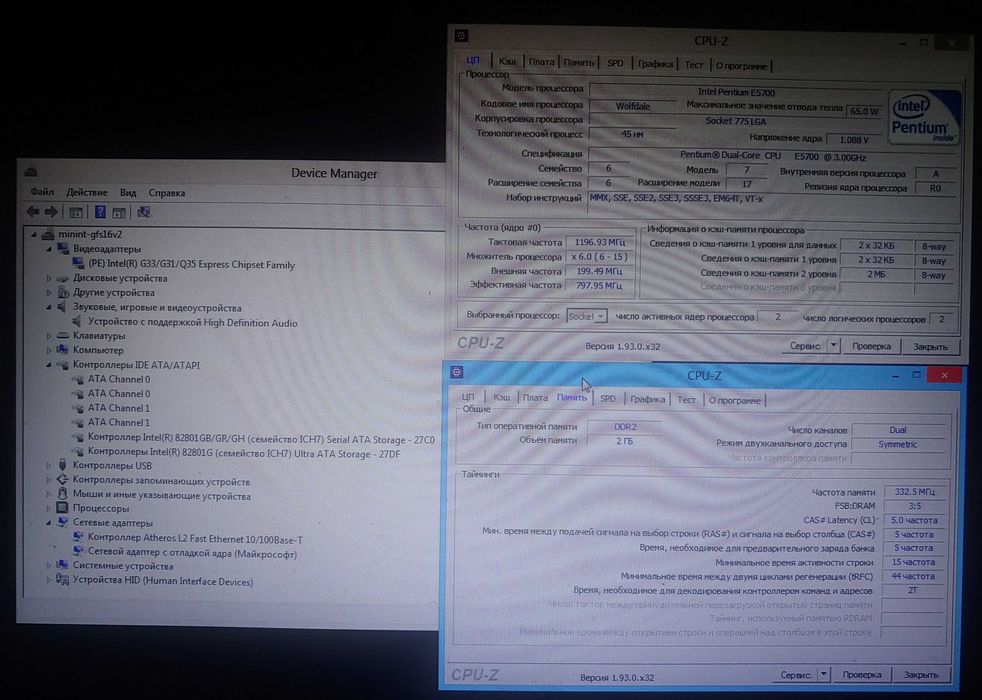
Task: Click the Intel Pentium logo in CPU-Z
Action: pos(924,118)
